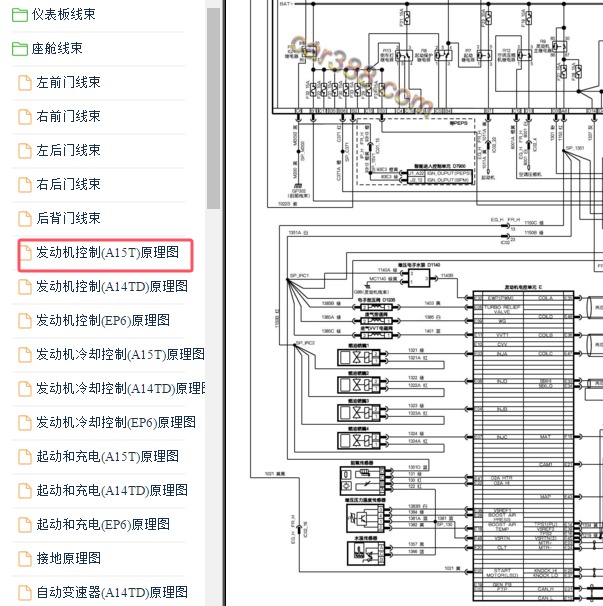
Task: Click the sidebar vertical scrollbar thumb
Action: coord(213,109)
